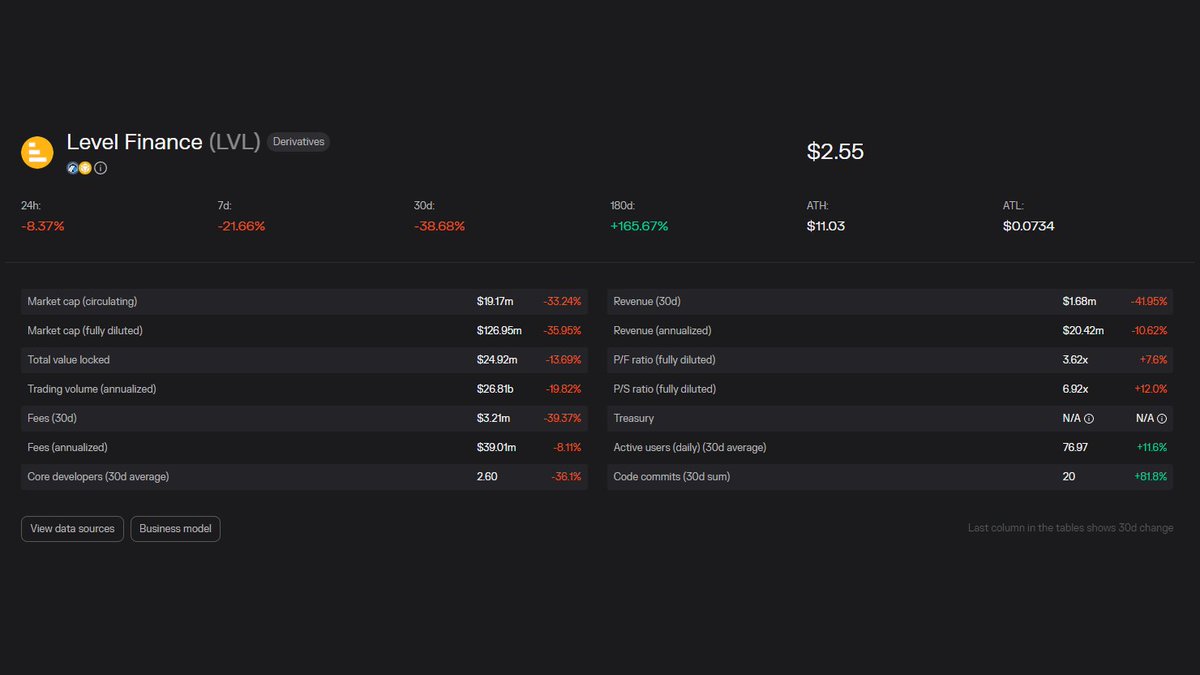
Task: Open View data sources
Action: click(72, 529)
